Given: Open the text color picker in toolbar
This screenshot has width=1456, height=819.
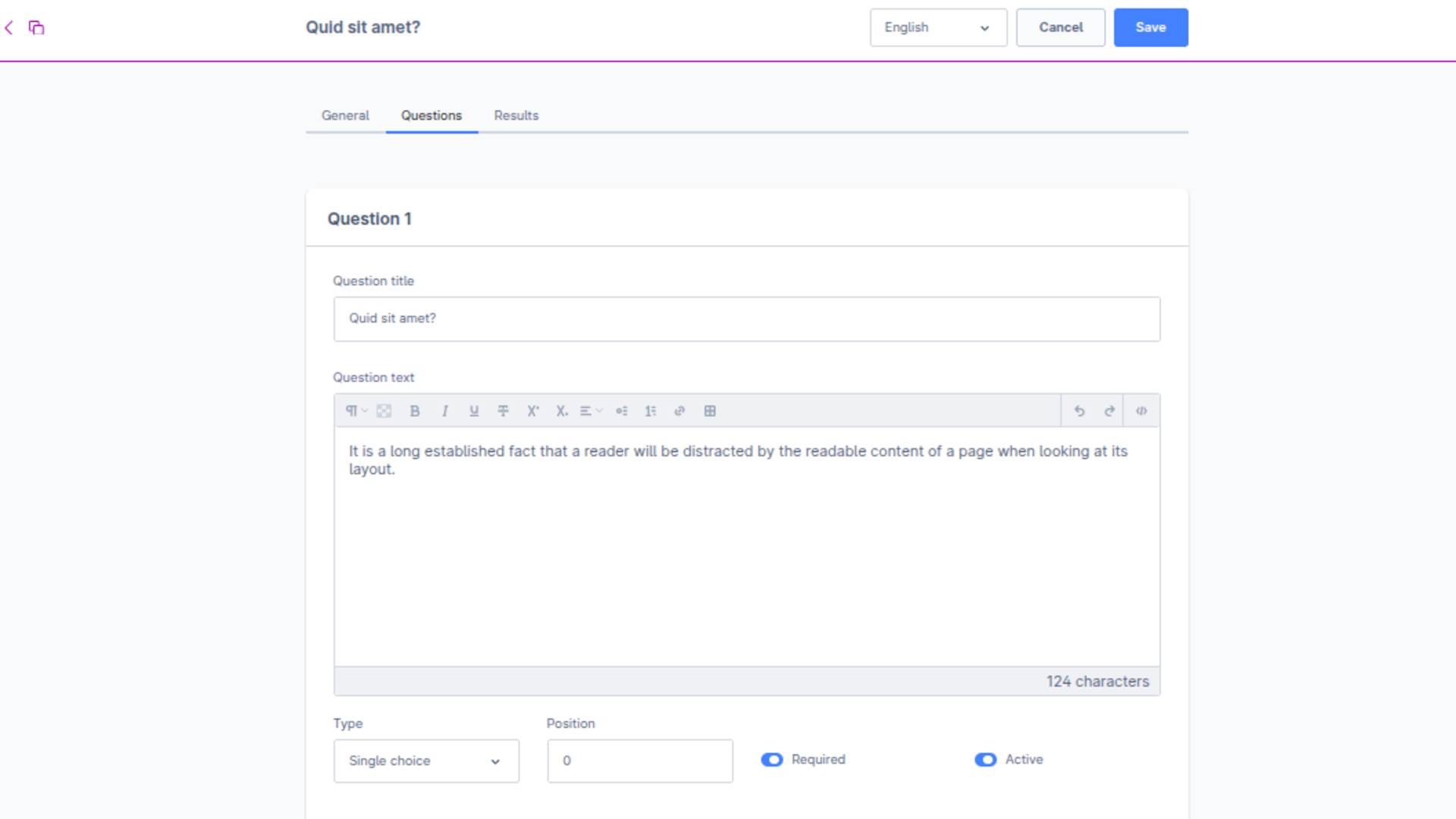Looking at the screenshot, I should [384, 411].
